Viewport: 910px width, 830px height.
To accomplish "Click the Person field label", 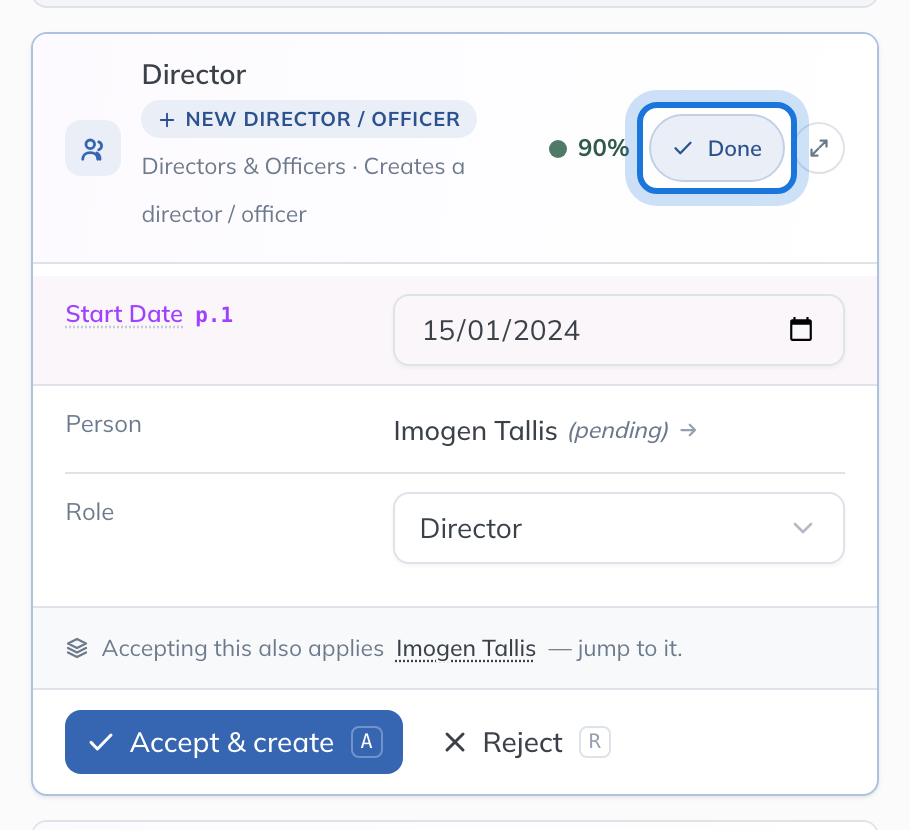I will [x=104, y=424].
